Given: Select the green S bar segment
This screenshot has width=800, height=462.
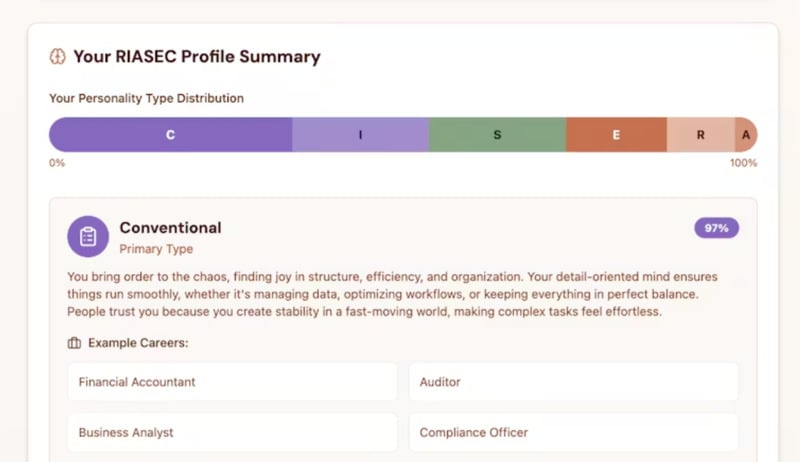Looking at the screenshot, I should click(x=497, y=135).
